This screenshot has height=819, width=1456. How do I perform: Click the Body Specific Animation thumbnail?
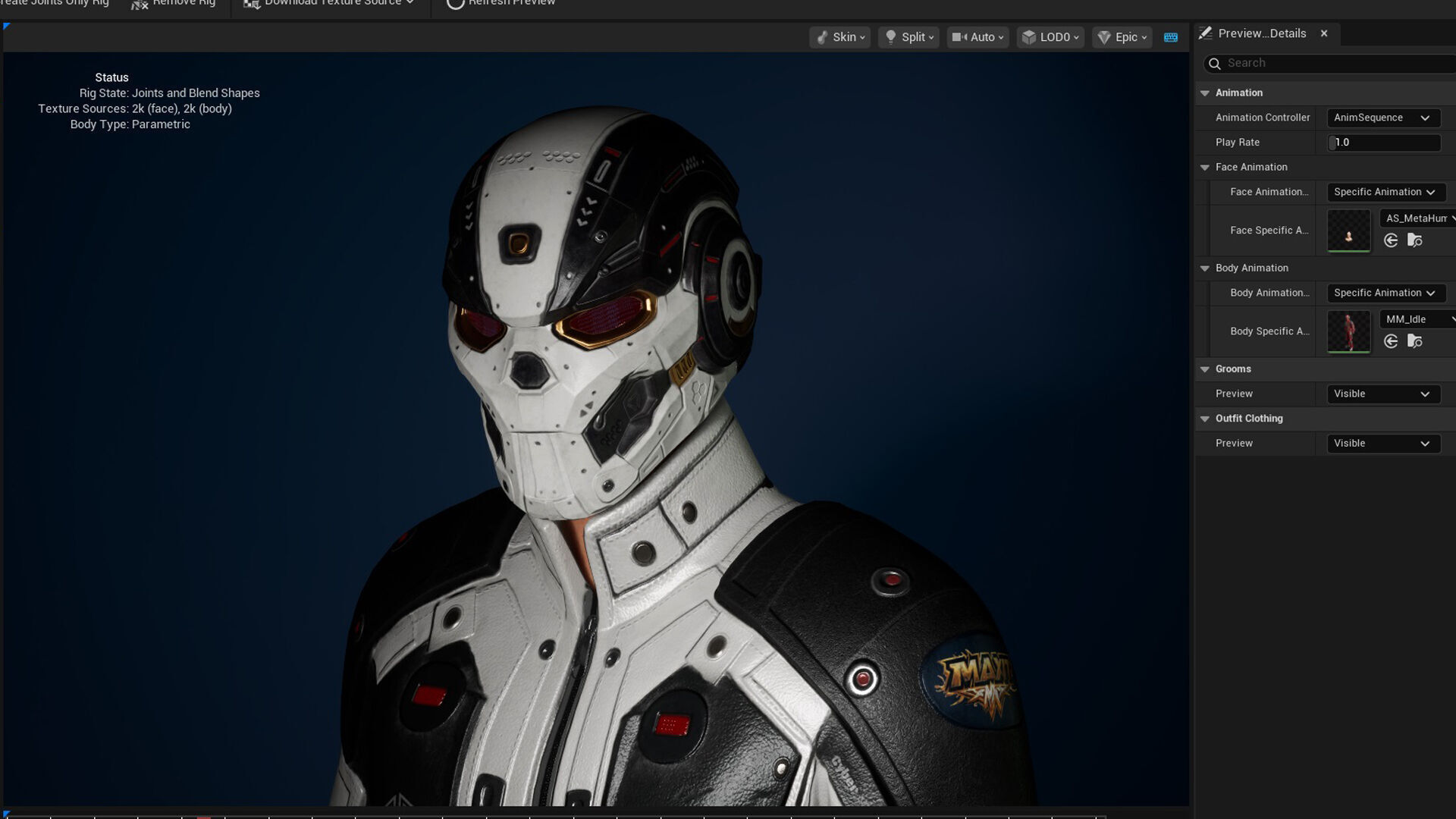coord(1348,331)
